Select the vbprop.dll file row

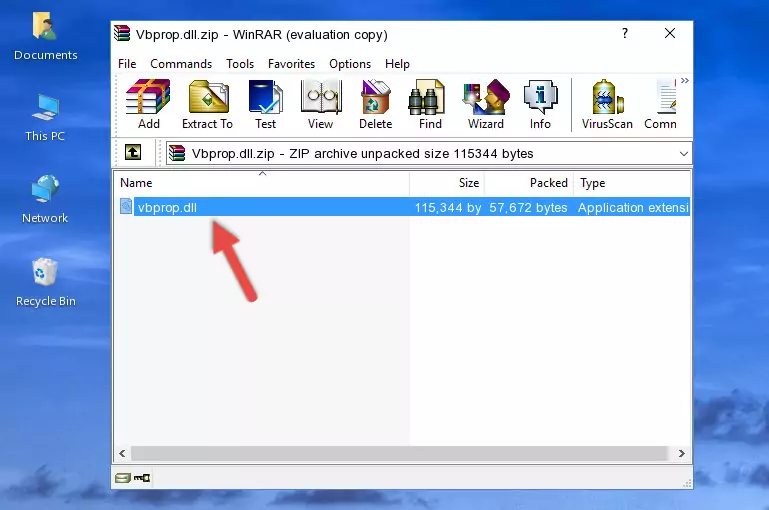point(403,207)
